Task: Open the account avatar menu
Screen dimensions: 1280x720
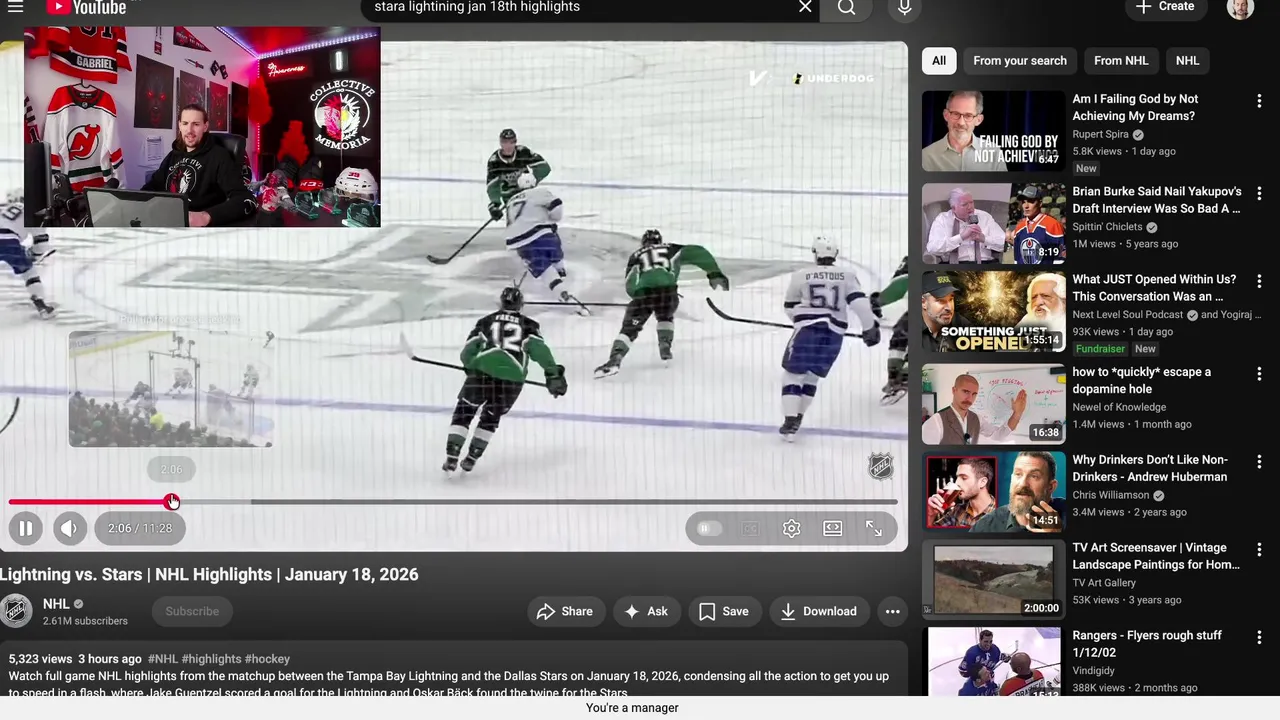Action: (1240, 7)
